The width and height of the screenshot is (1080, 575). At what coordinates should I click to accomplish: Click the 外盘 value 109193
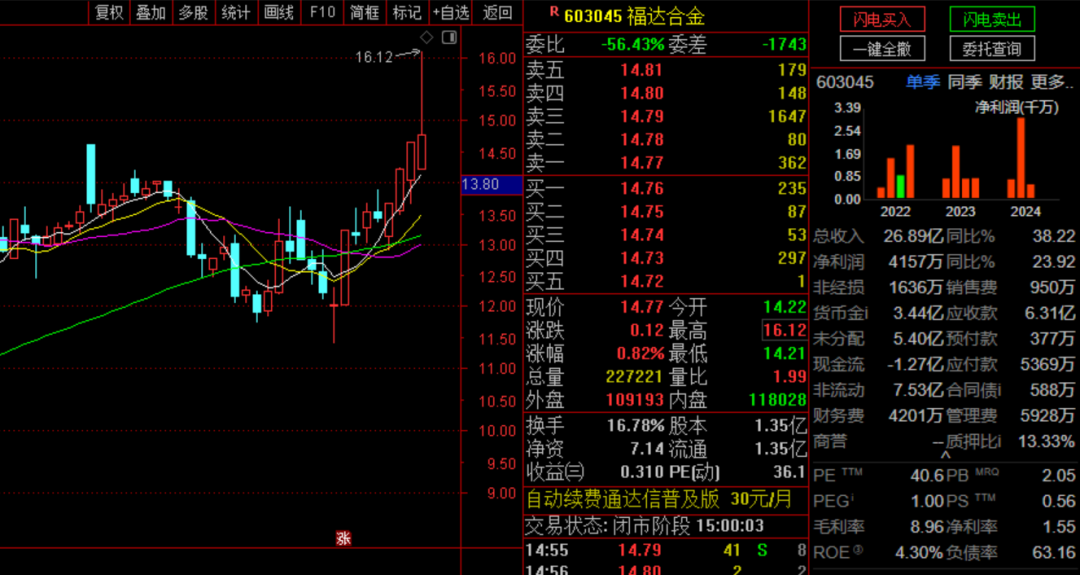(x=634, y=401)
